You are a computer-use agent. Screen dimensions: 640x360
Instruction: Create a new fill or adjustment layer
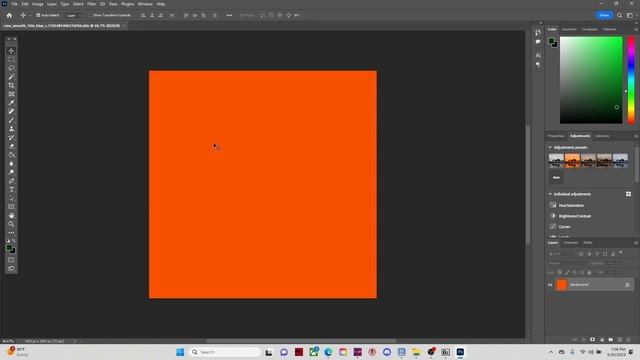602,340
